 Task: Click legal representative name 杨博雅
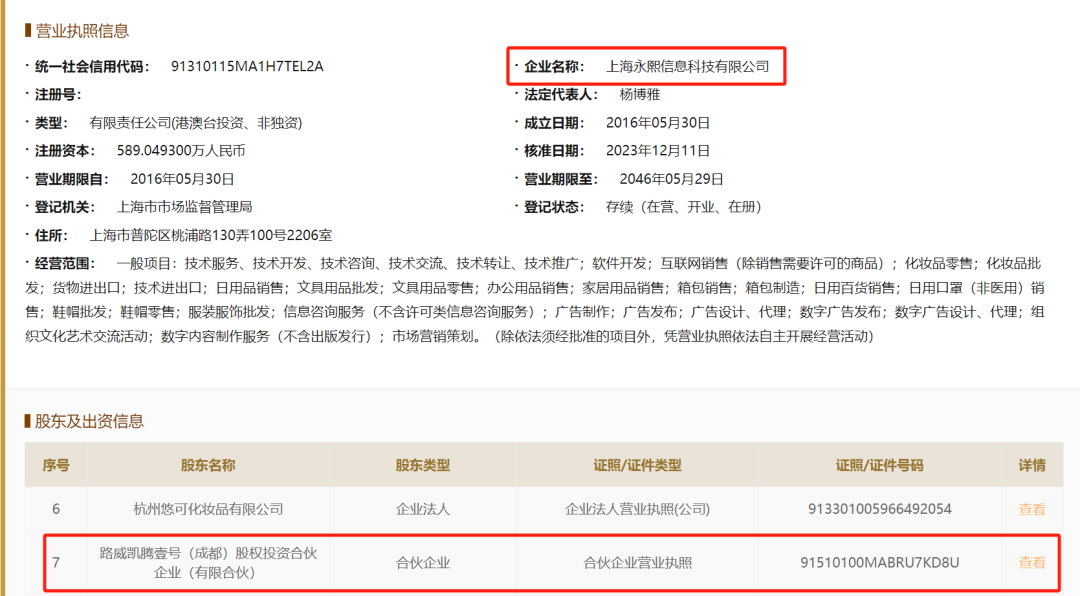tap(640, 94)
